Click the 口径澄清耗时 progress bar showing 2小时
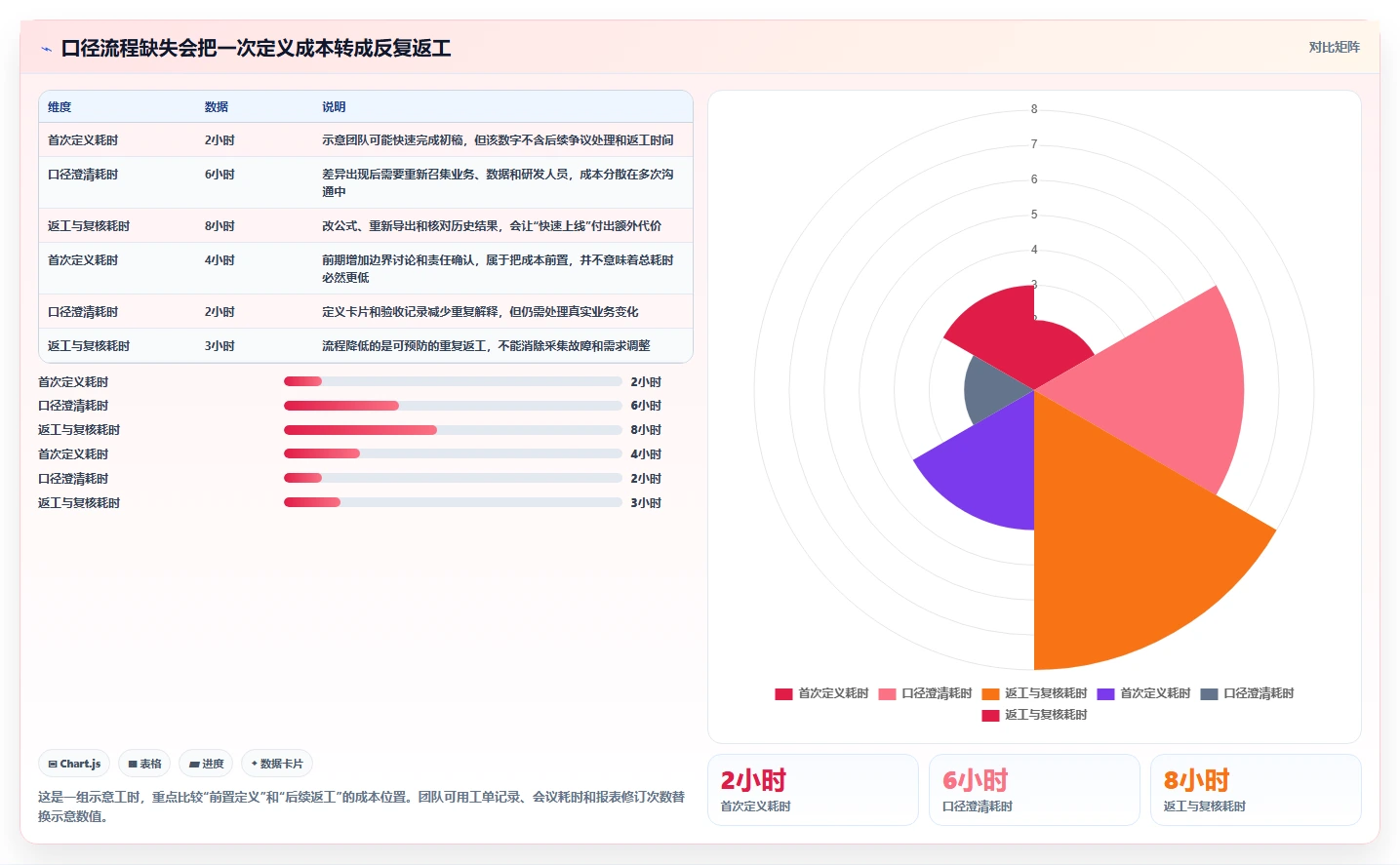The image size is (1400, 865). [x=453, y=478]
